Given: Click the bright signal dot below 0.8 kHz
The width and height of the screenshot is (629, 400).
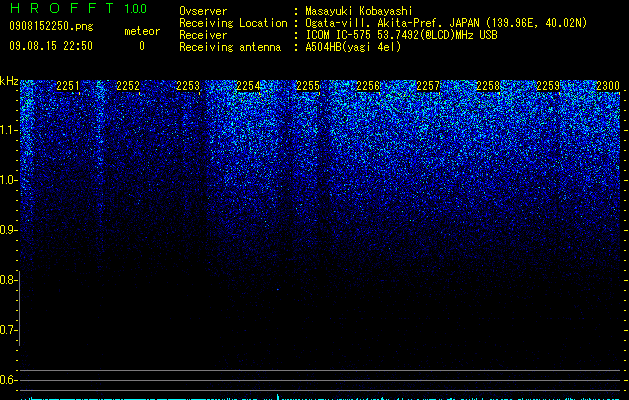Looking at the screenshot, I should pyautogui.click(x=278, y=289).
